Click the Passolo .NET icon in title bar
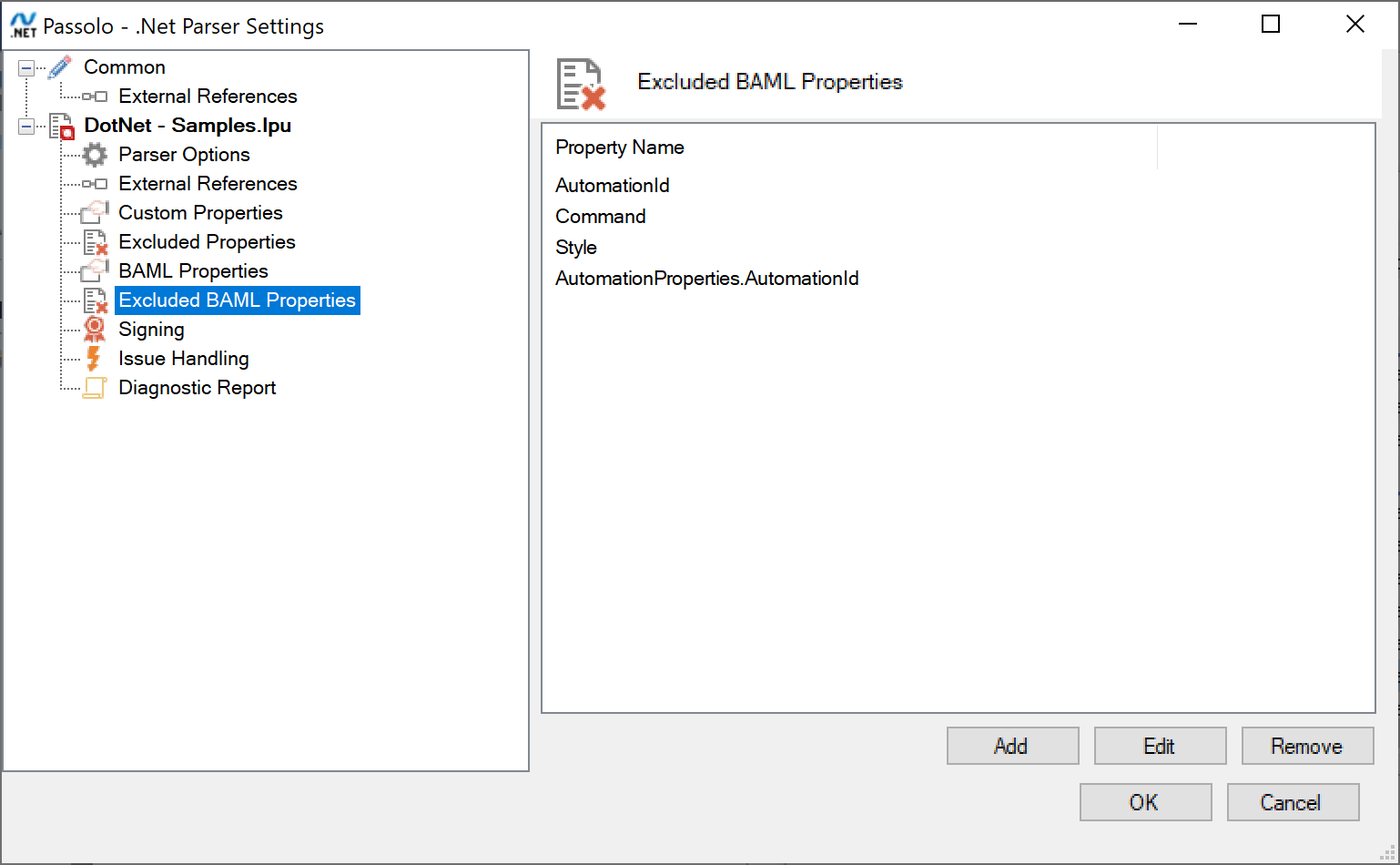The height and width of the screenshot is (865, 1400). [x=22, y=25]
